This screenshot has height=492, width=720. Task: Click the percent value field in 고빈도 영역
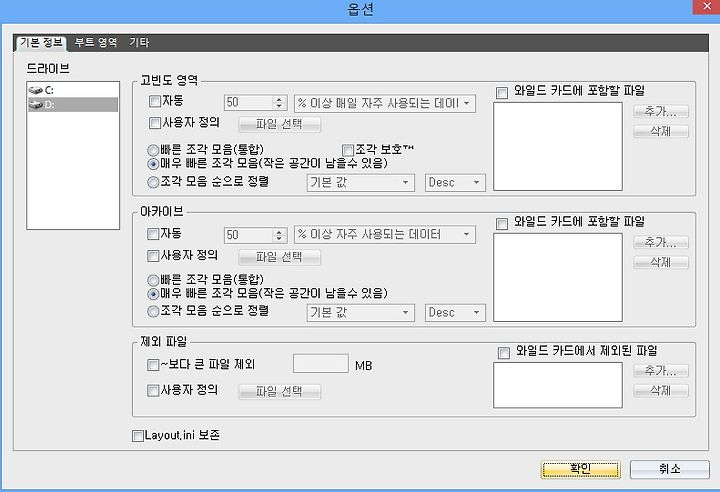(248, 103)
